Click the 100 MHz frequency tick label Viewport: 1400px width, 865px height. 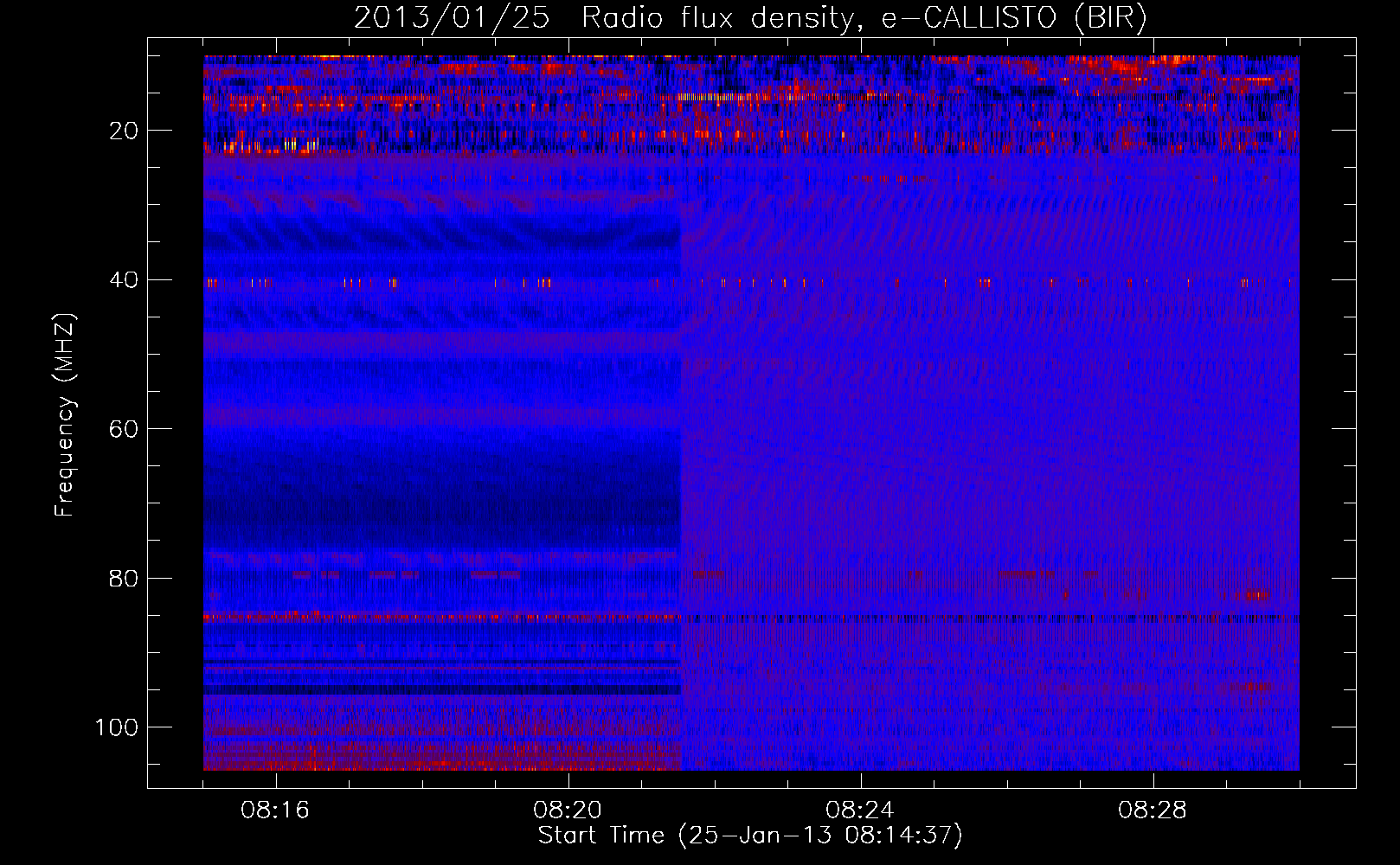click(x=117, y=727)
